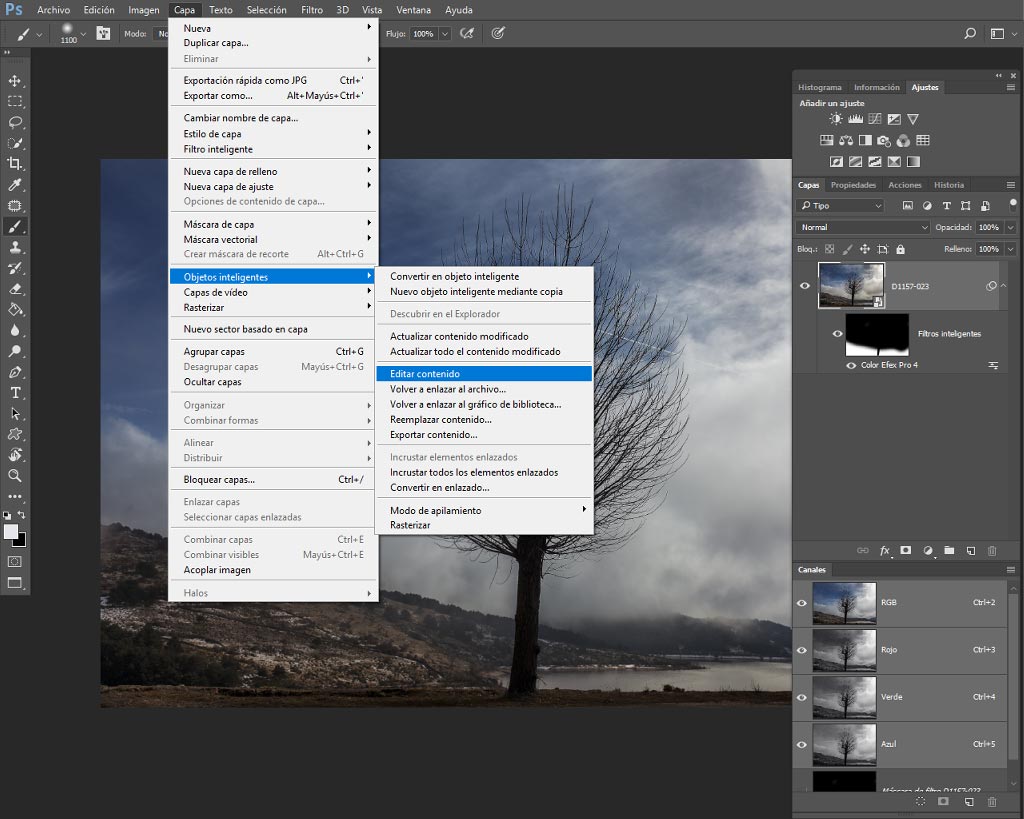Open the brush preset picker arrow

click(x=83, y=34)
